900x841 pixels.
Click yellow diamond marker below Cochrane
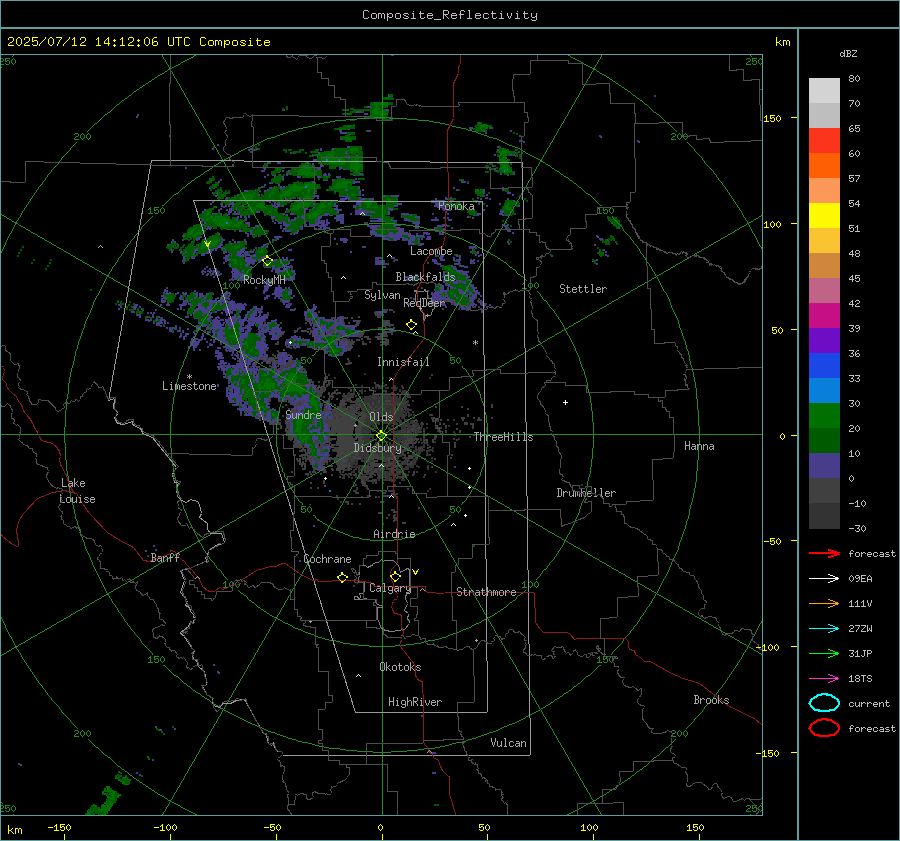[342, 578]
